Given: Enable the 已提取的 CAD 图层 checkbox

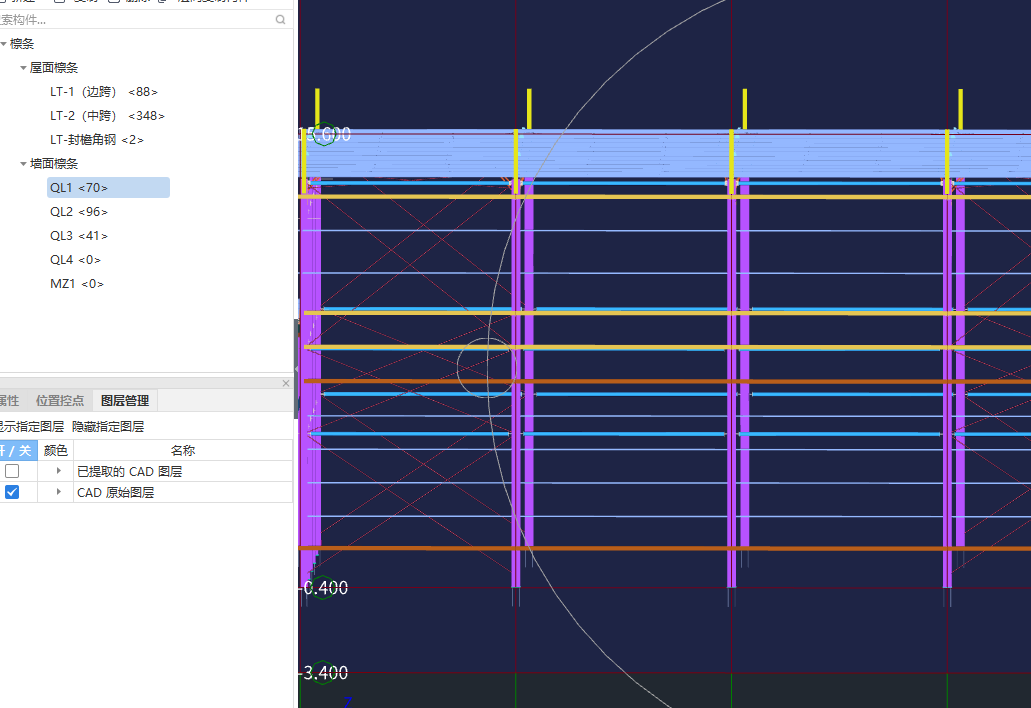Looking at the screenshot, I should click(12, 471).
